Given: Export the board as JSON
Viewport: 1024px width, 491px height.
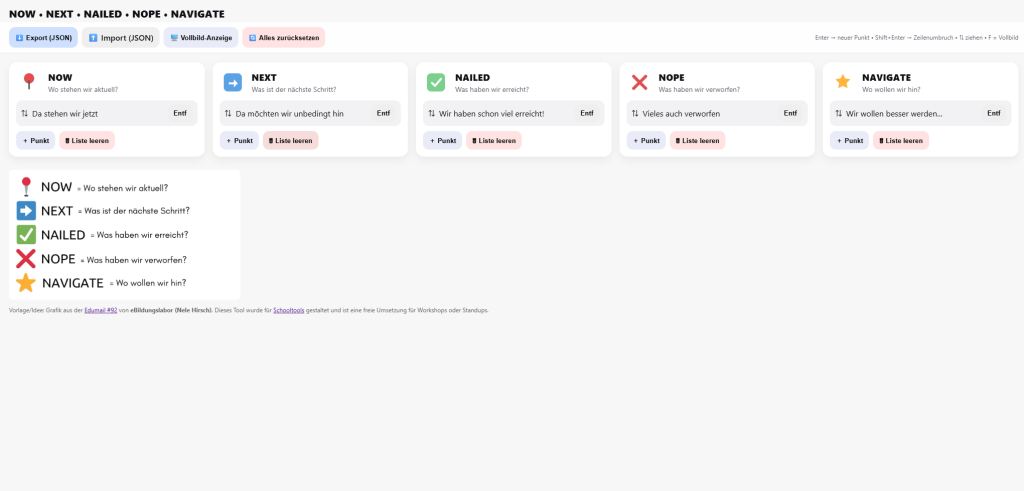Looking at the screenshot, I should click(x=44, y=37).
